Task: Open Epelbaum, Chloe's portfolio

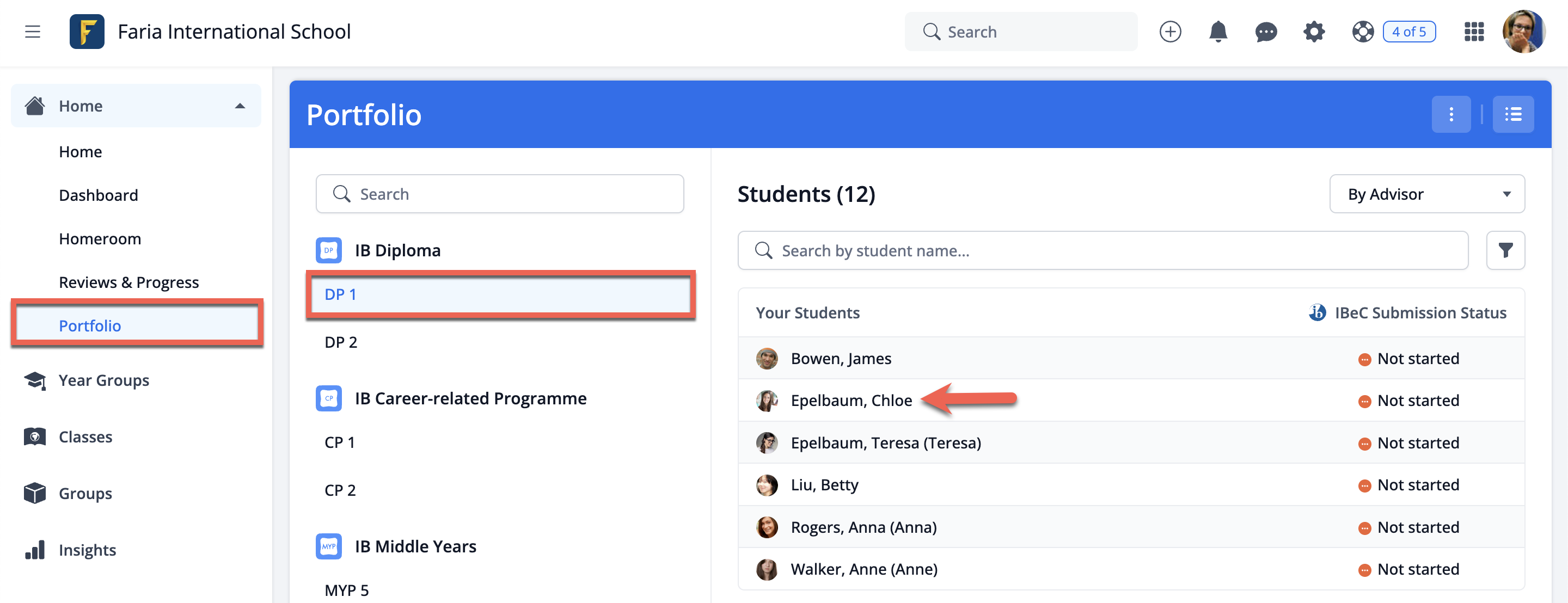Action: 850,401
